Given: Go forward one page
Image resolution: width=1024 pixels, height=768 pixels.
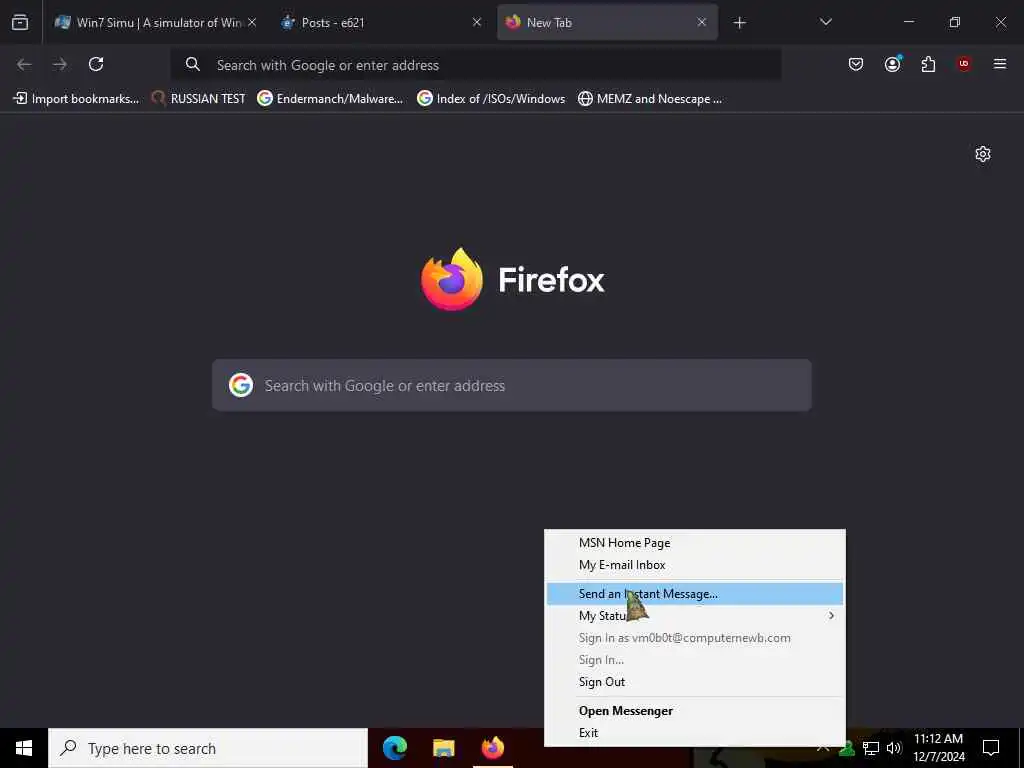Looking at the screenshot, I should coord(60,64).
